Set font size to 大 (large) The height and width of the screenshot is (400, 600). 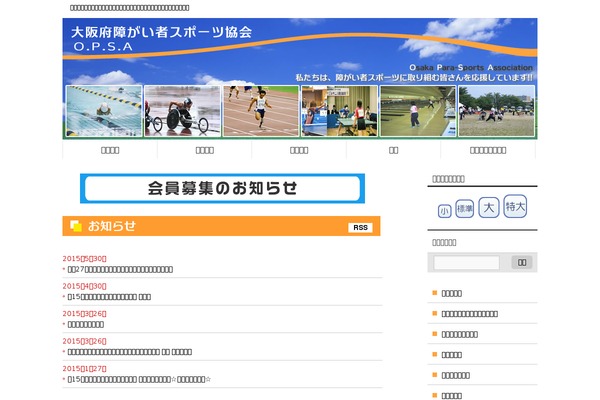pyautogui.click(x=489, y=207)
